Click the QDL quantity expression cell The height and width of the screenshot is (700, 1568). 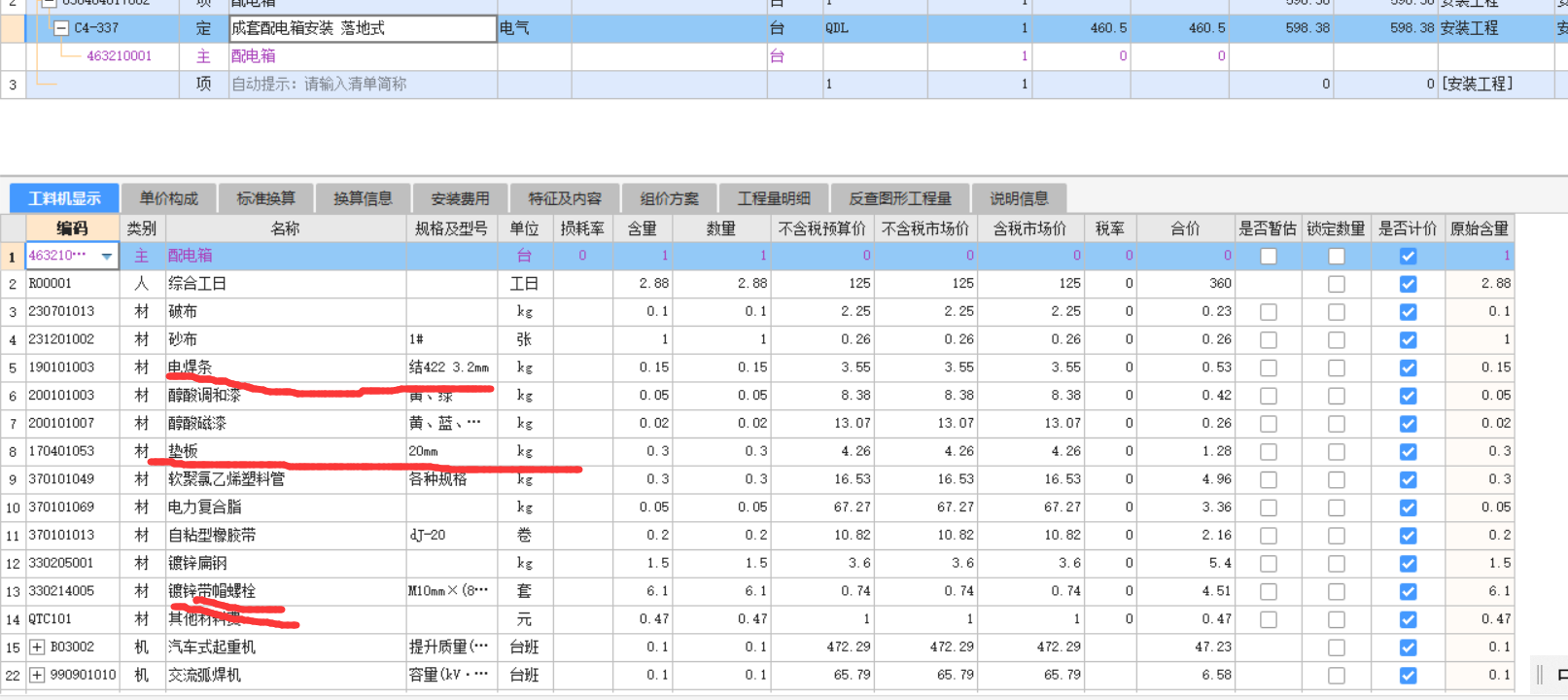coord(875,28)
